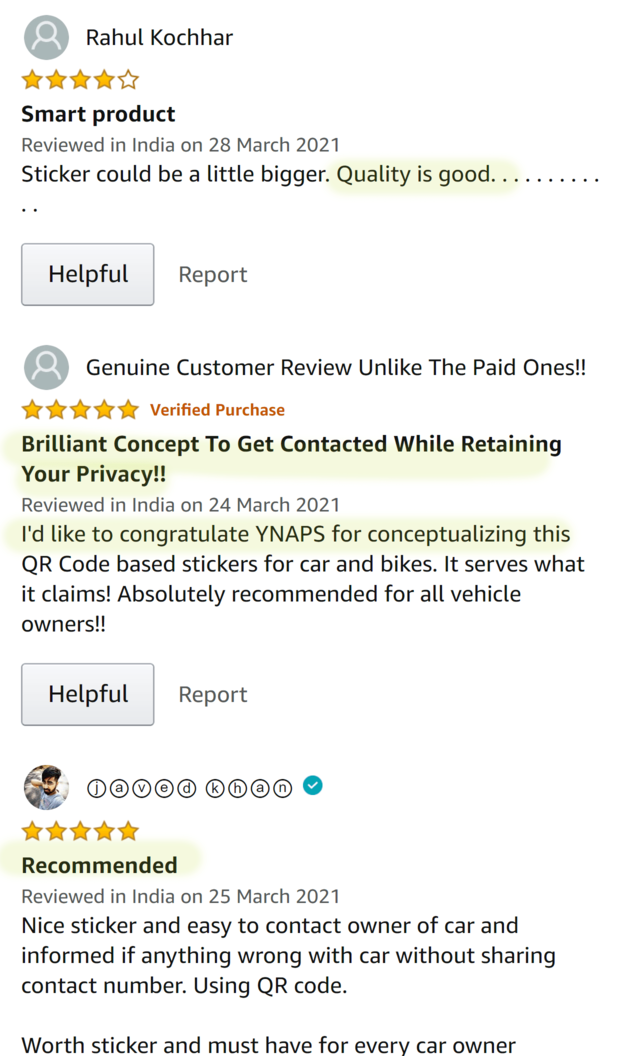Click the Verified Purchase label
This screenshot has width=621, height=1056.
[218, 409]
